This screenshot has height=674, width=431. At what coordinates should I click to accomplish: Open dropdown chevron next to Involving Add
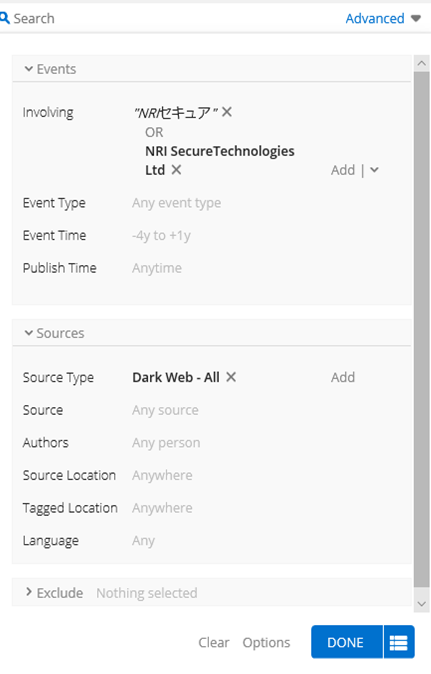tap(374, 170)
